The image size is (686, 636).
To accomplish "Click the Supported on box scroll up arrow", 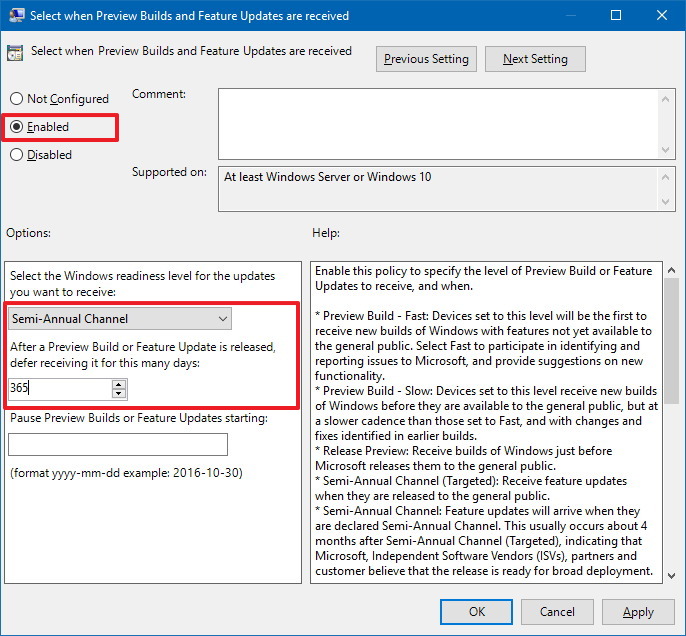I will [665, 177].
